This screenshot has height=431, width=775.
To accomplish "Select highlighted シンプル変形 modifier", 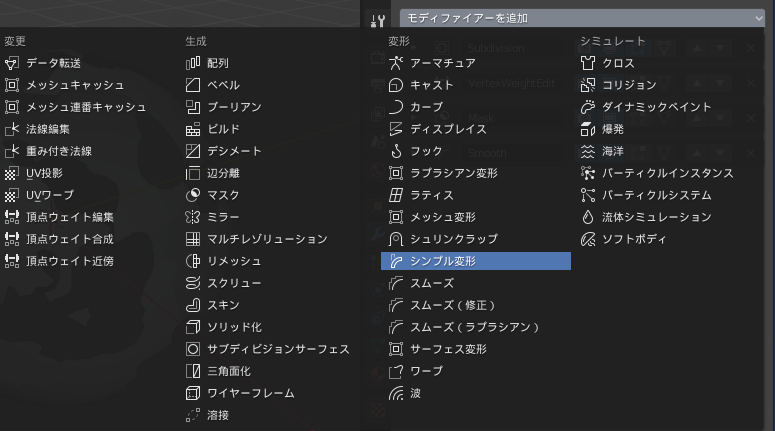I will (476, 261).
